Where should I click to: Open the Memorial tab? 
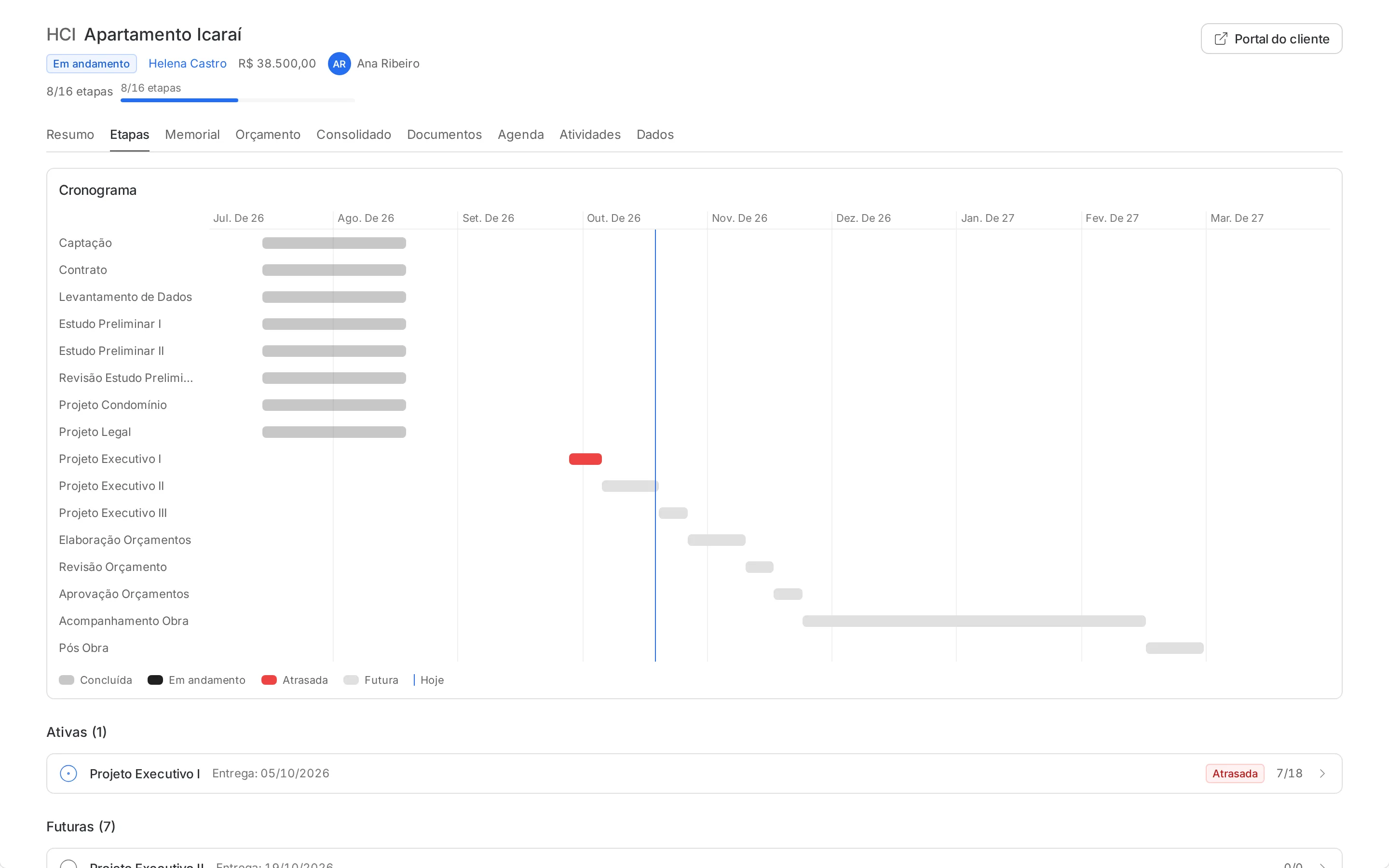click(x=192, y=135)
